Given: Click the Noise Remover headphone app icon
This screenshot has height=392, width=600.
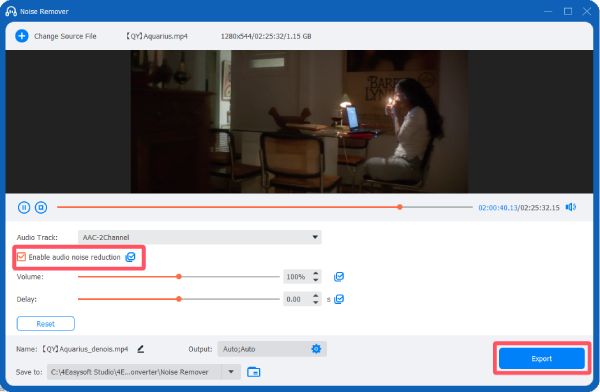Looking at the screenshot, I should tap(11, 11).
